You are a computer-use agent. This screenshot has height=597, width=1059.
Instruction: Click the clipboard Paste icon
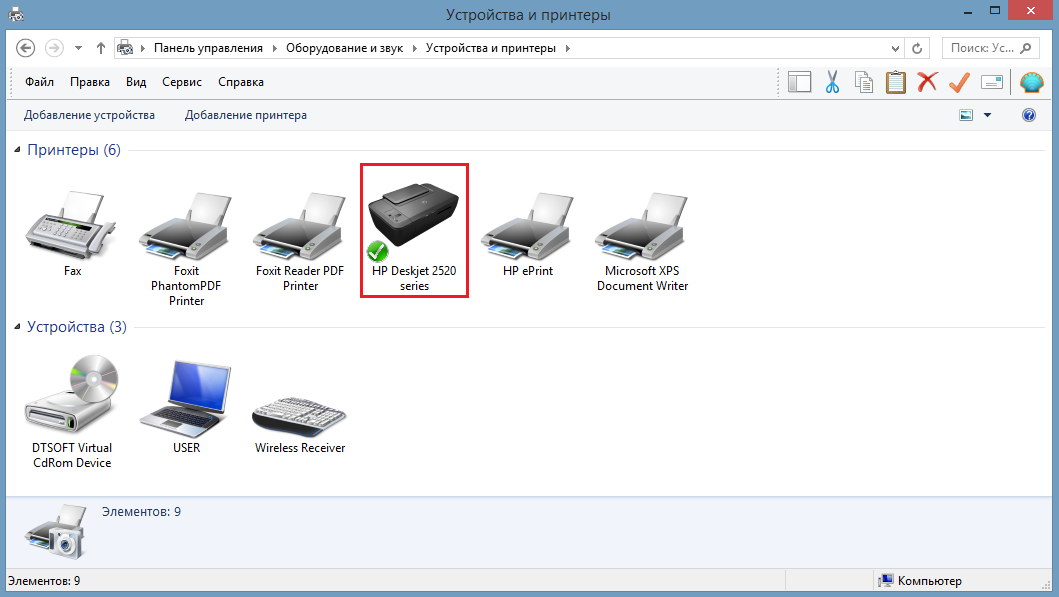coord(895,82)
